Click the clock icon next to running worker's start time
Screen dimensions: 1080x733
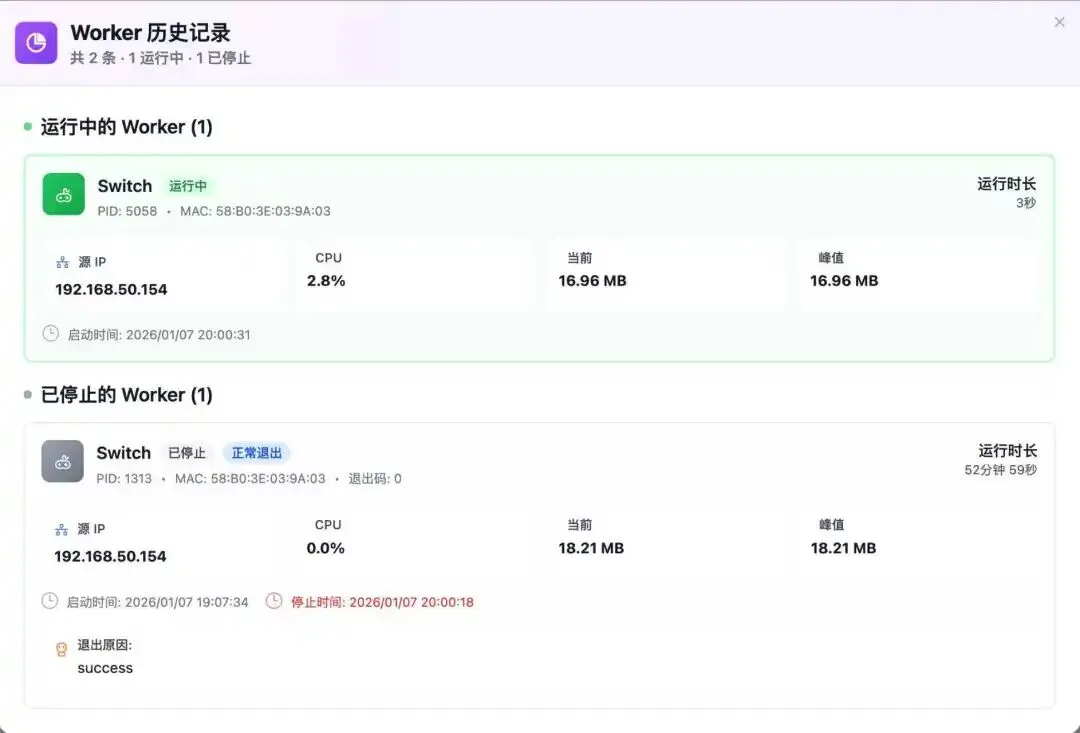point(51,334)
